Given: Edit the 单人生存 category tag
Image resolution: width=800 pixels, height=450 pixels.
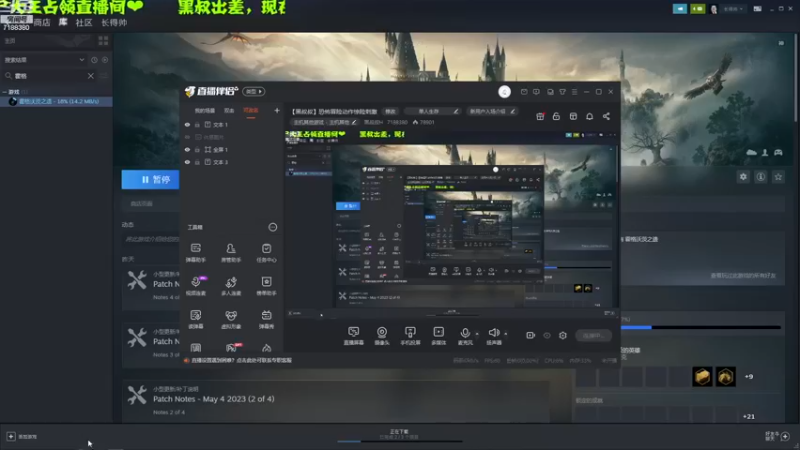Looking at the screenshot, I should pos(432,111).
